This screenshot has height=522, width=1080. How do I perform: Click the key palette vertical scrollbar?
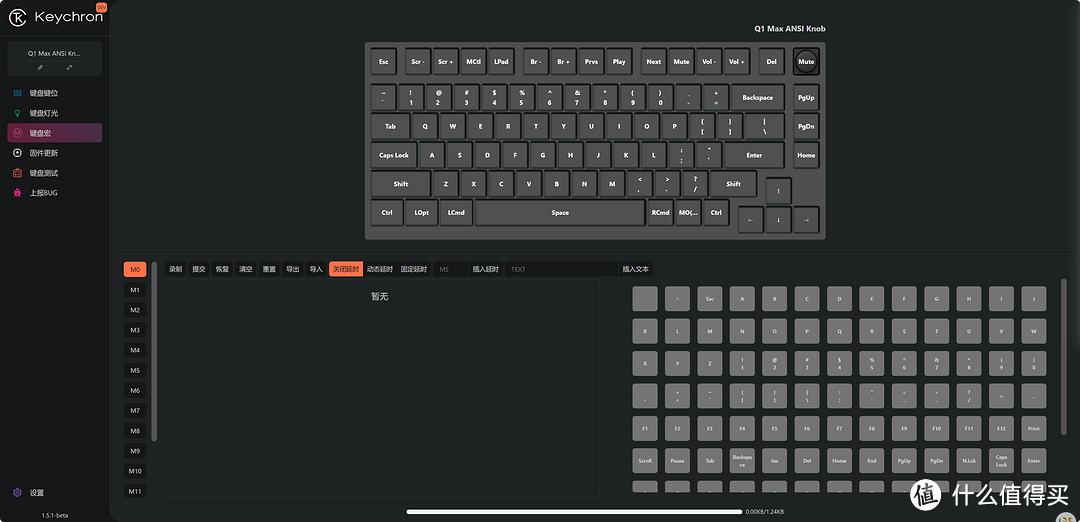1063,358
